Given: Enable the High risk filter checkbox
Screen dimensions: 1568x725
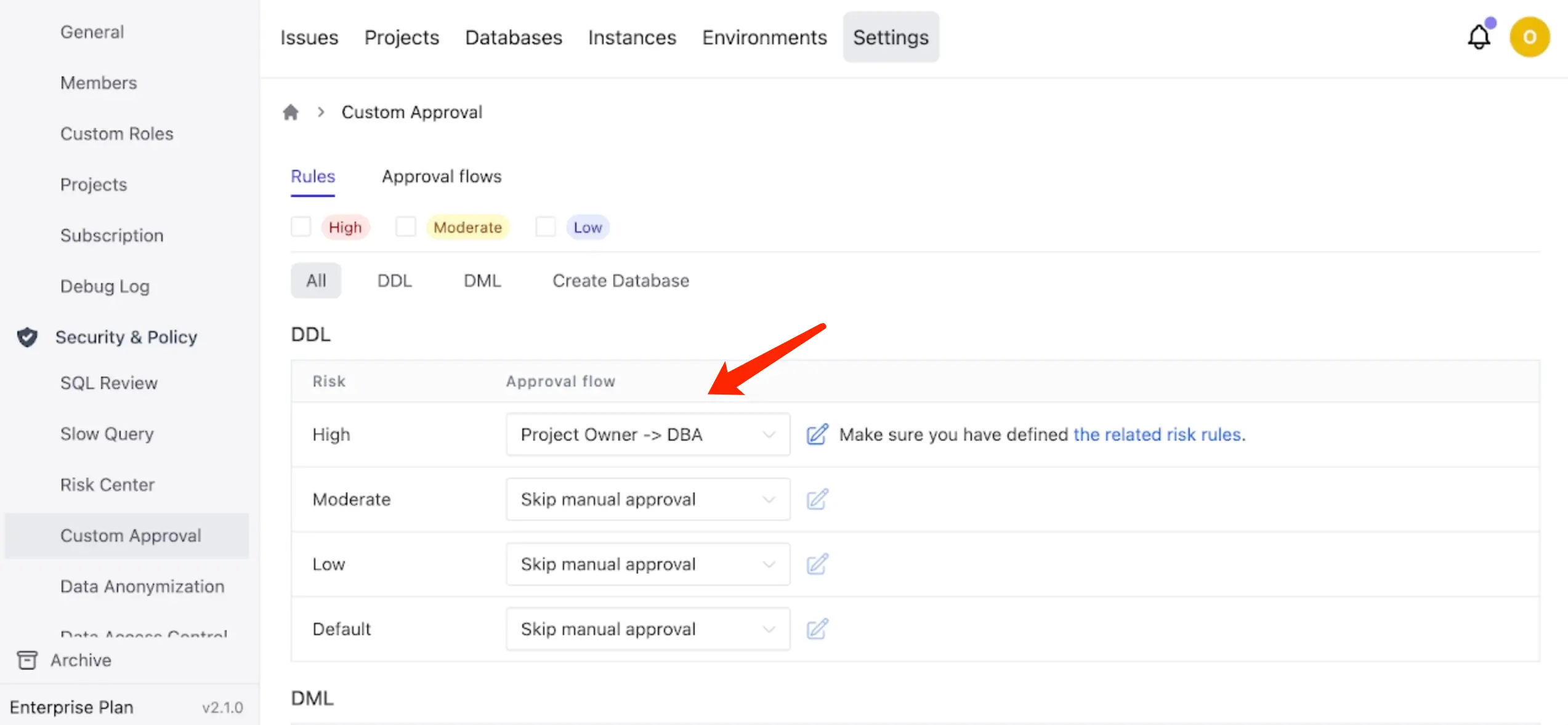Looking at the screenshot, I should (x=301, y=226).
